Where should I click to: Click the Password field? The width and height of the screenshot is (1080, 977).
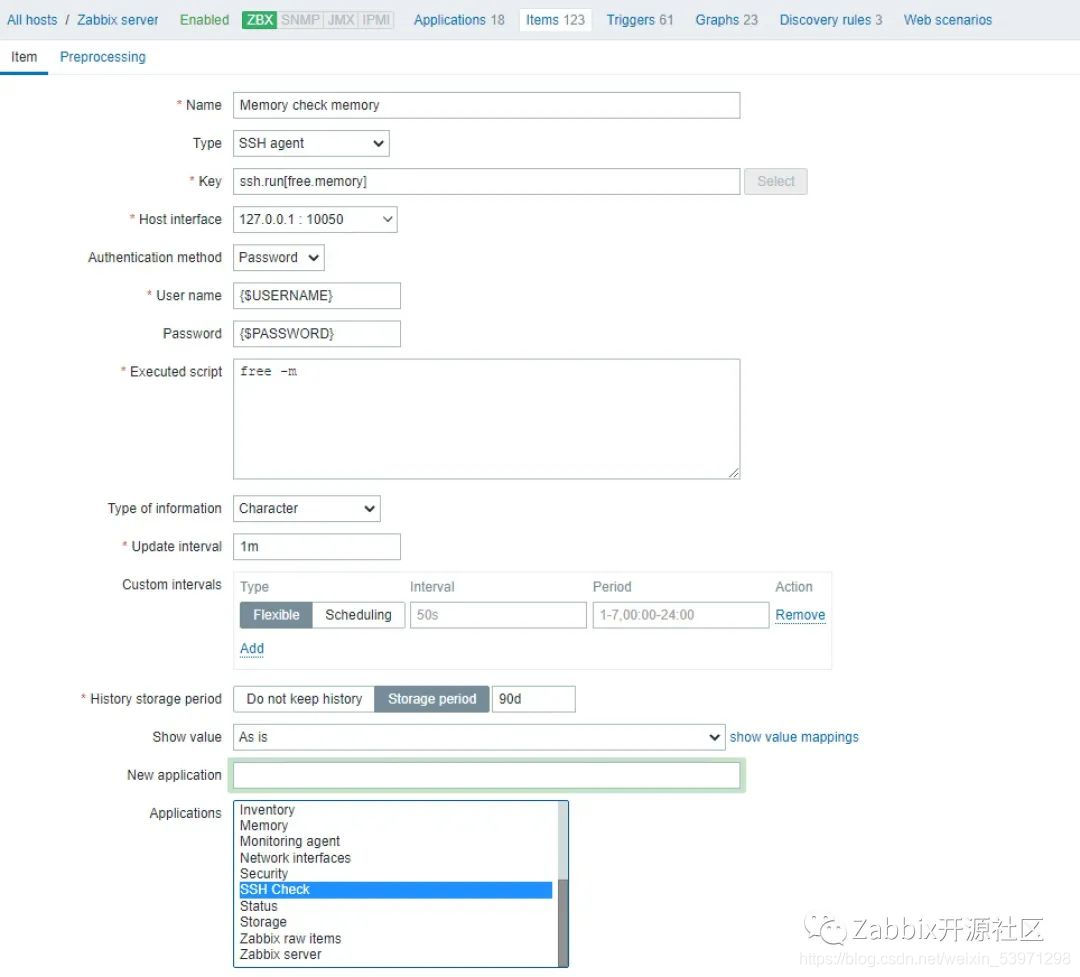[x=317, y=333]
